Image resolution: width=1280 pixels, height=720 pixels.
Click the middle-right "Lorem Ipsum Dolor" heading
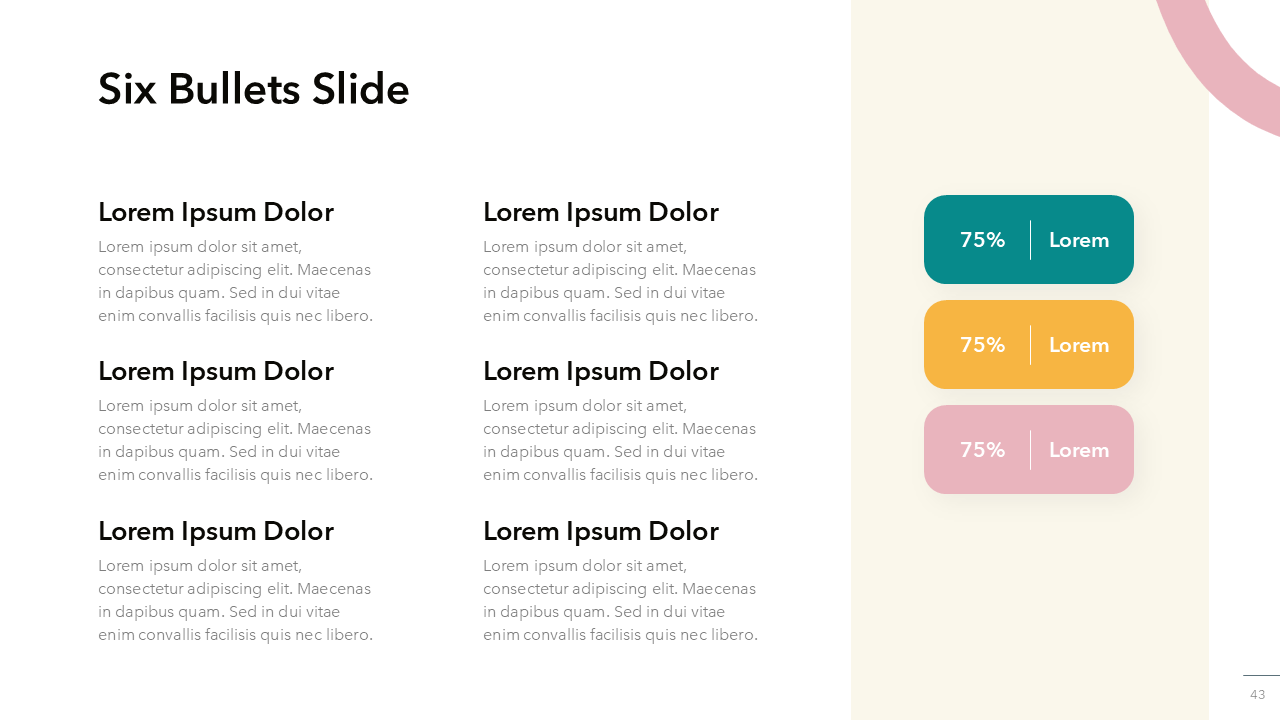point(600,371)
